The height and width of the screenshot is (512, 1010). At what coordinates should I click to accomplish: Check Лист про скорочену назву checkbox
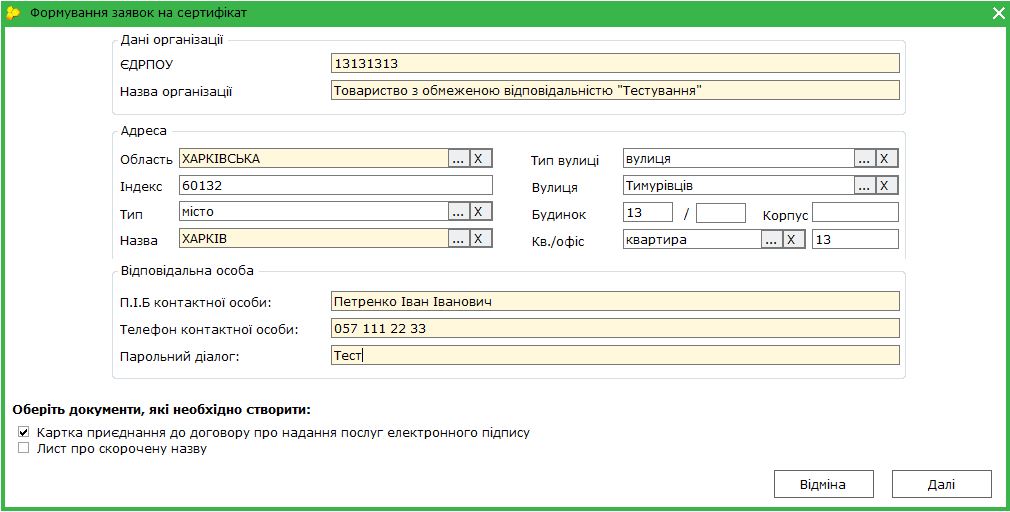(x=24, y=448)
